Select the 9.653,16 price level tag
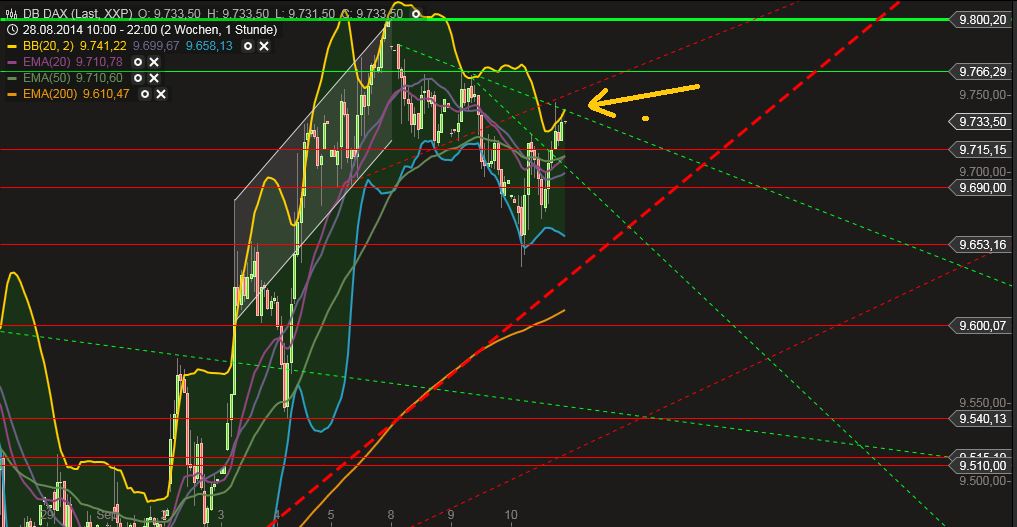The width and height of the screenshot is (1017, 527). (x=982, y=245)
